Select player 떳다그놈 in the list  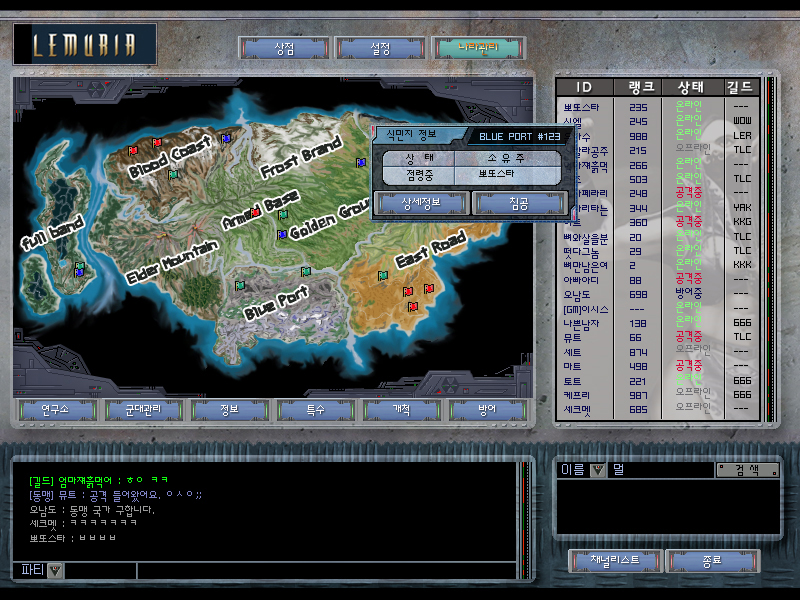click(658, 252)
